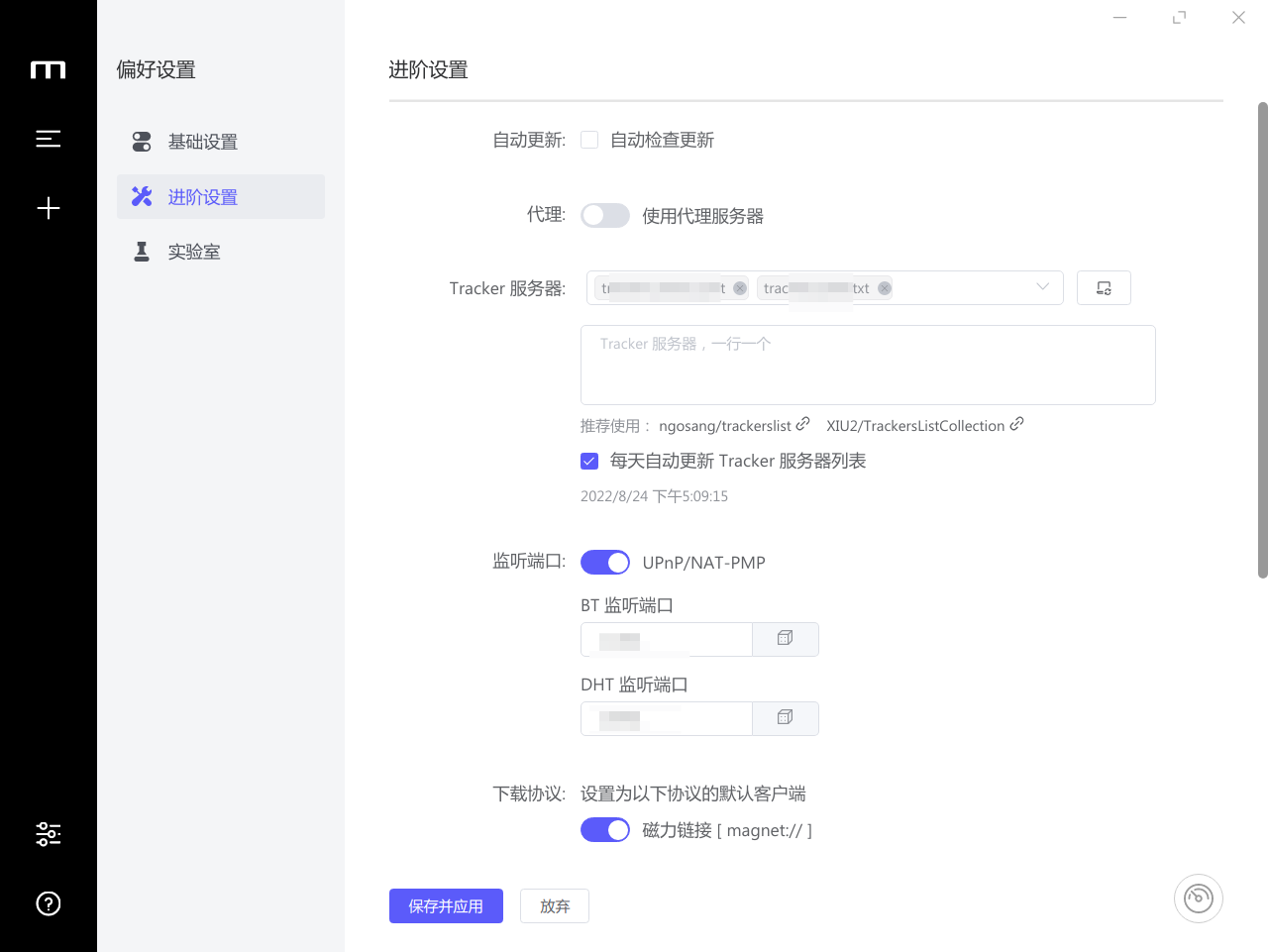Open the task list sidebar icon
This screenshot has height=952, width=1268.
pos(48,139)
